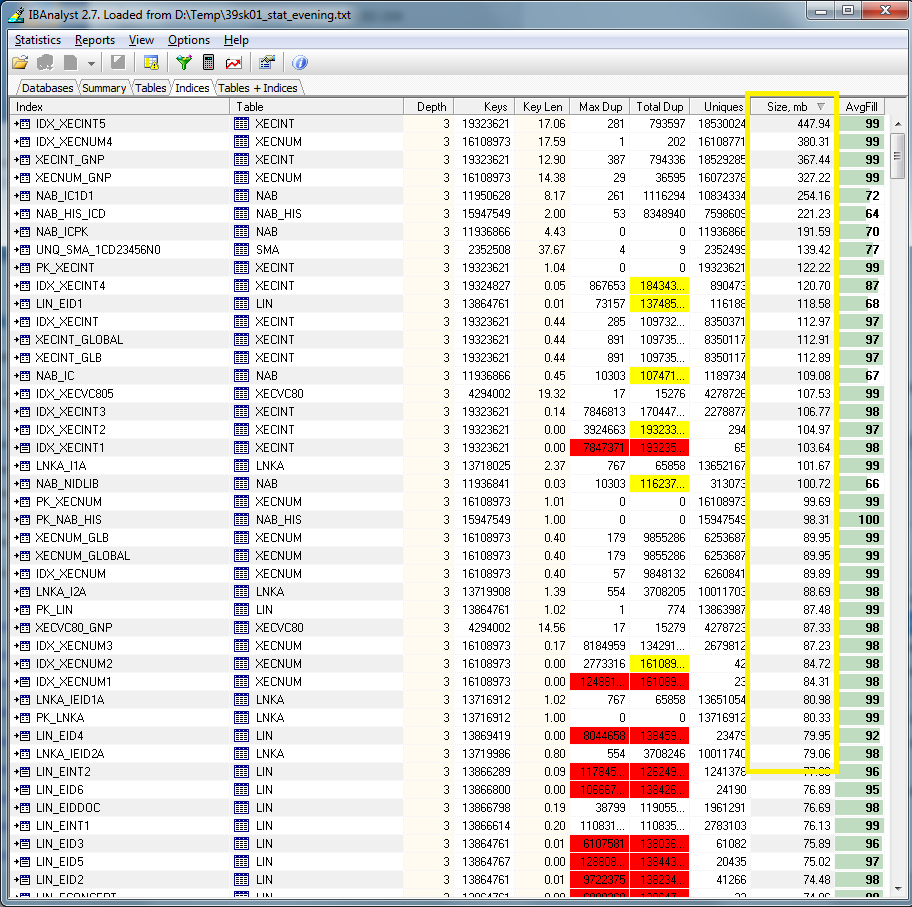Open the options icon beside the chart
This screenshot has height=907, width=912.
(x=267, y=63)
